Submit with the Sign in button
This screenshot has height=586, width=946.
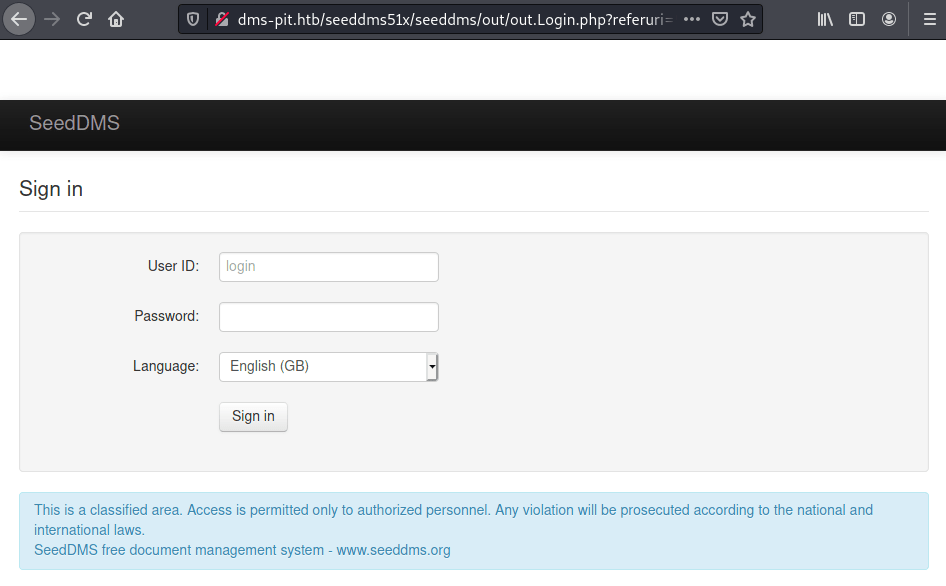[253, 417]
